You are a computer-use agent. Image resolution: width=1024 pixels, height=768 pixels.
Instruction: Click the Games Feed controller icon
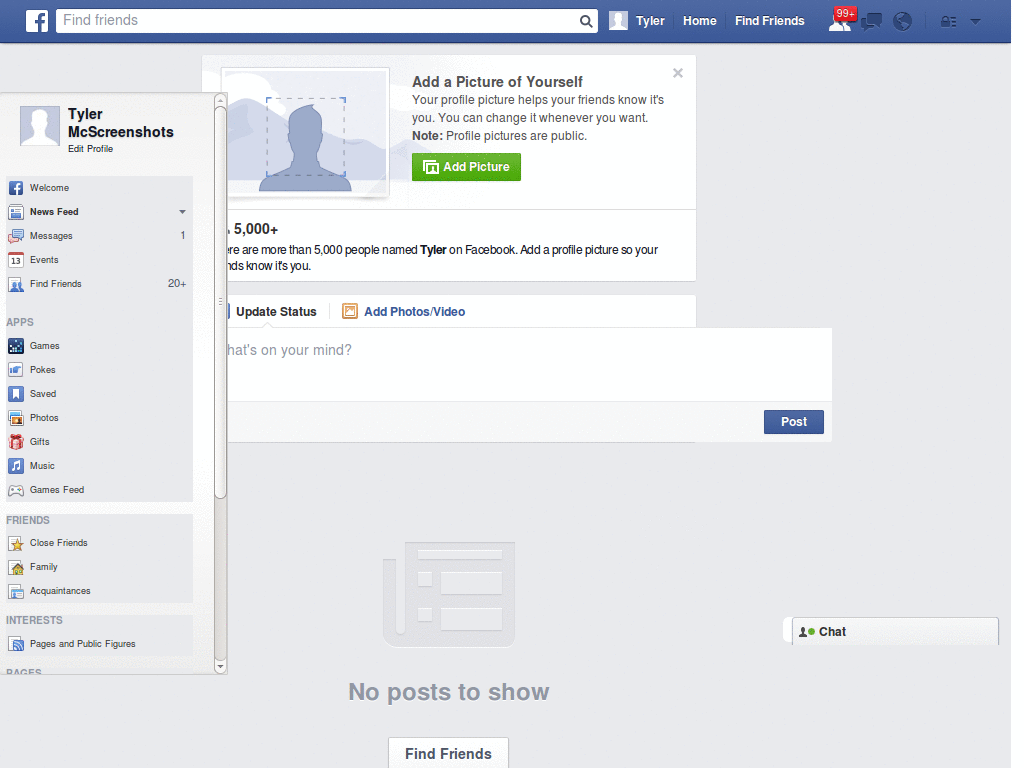click(16, 490)
